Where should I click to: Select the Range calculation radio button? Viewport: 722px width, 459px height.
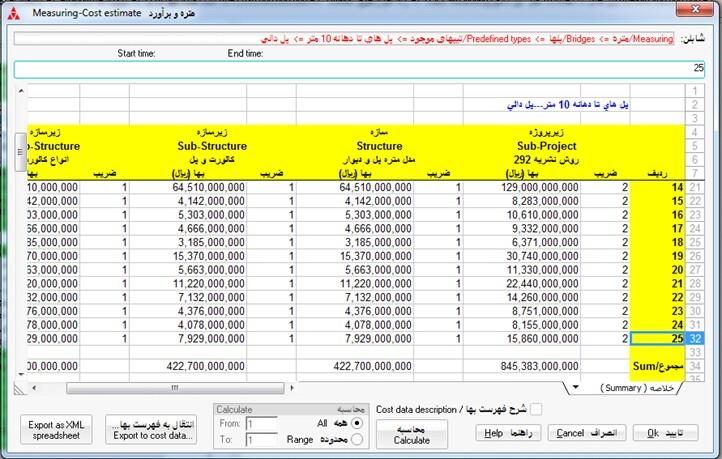358,440
